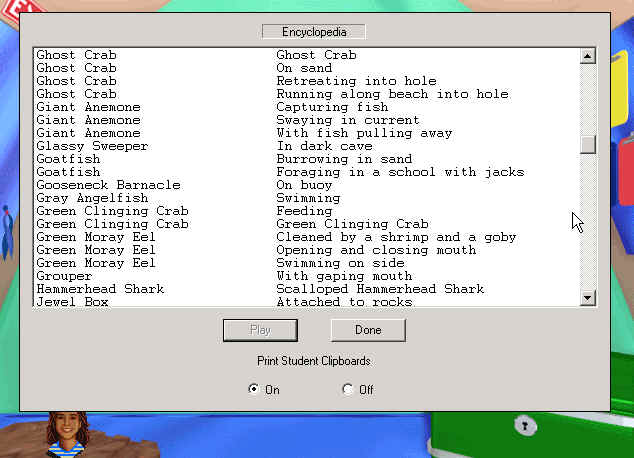Screen dimensions: 634x458
Task: Click the Play button
Action: click(x=260, y=330)
